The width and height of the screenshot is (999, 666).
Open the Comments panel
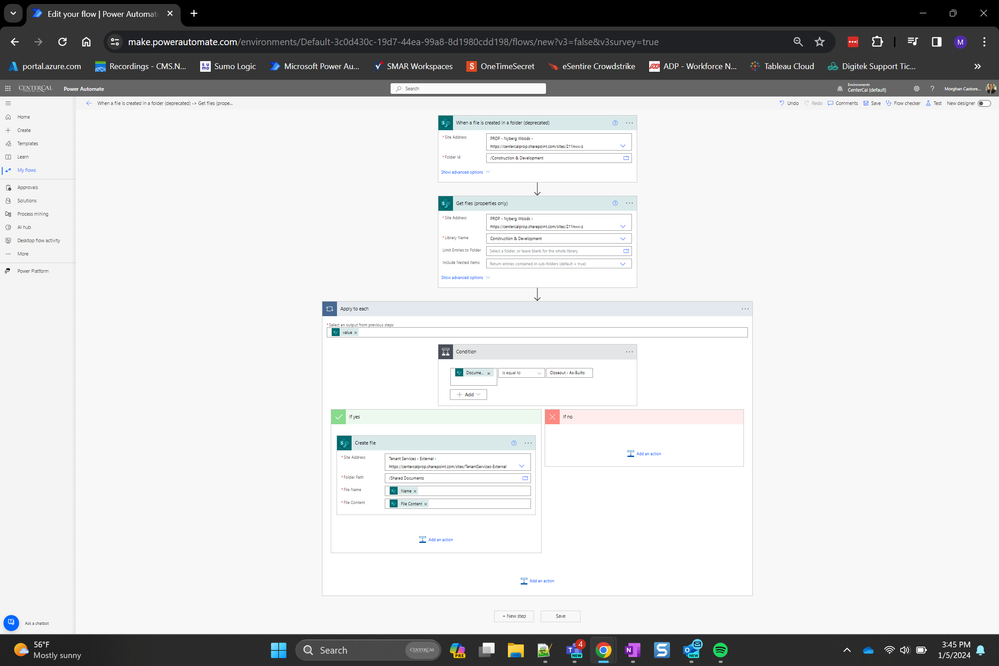pyautogui.click(x=842, y=103)
